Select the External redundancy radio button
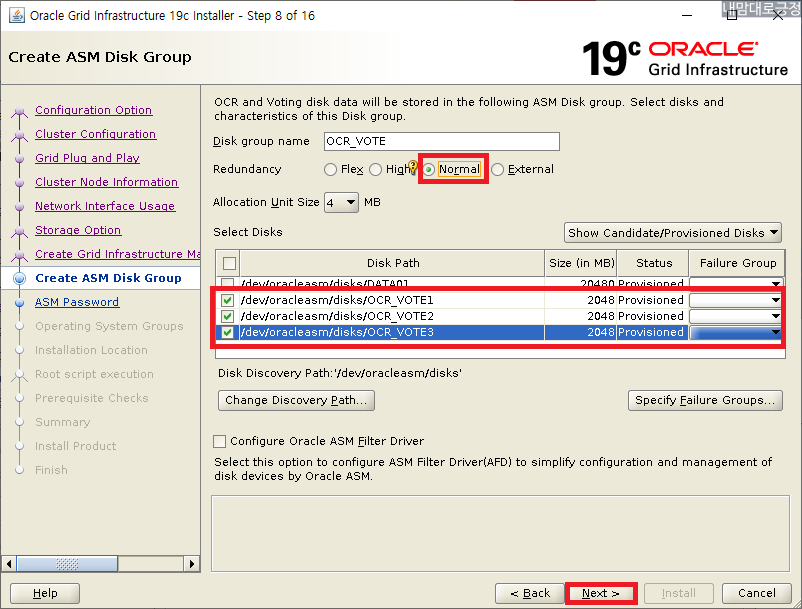This screenshot has height=609, width=802. (497, 169)
